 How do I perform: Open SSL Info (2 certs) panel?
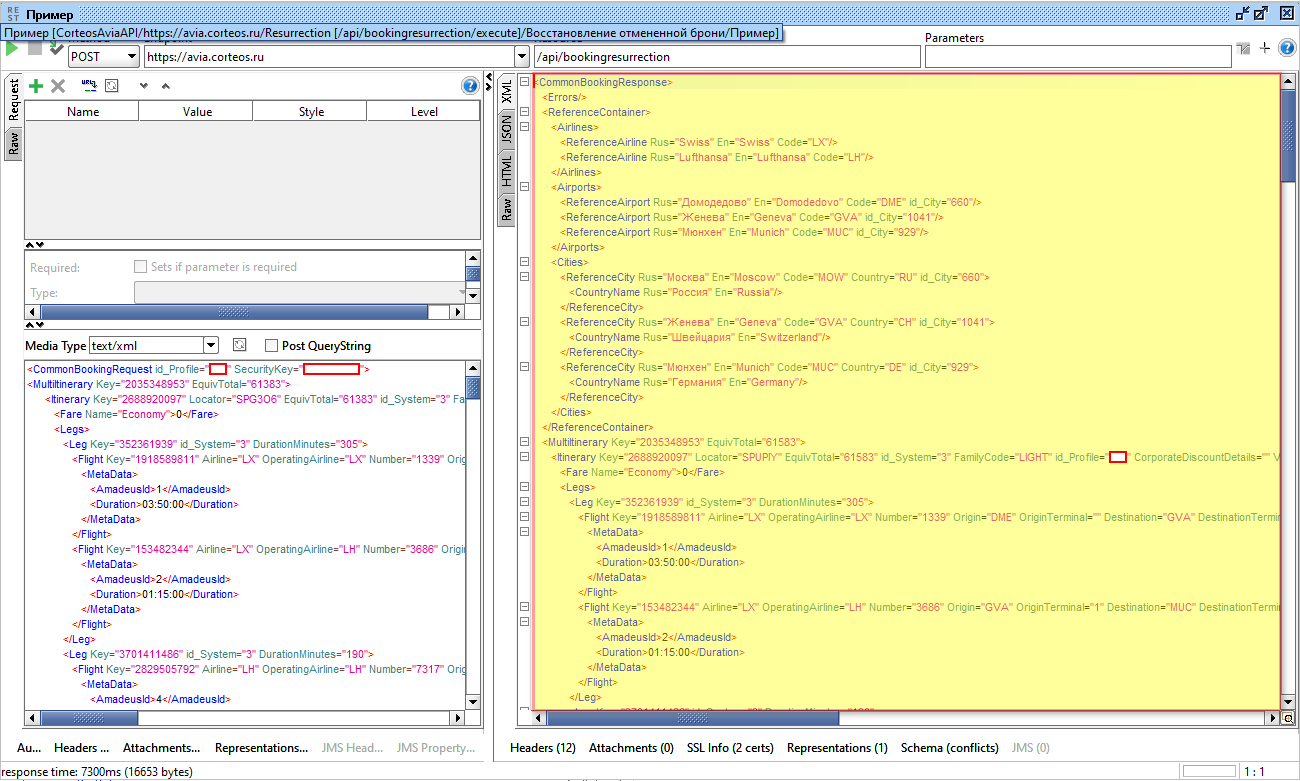coord(730,748)
